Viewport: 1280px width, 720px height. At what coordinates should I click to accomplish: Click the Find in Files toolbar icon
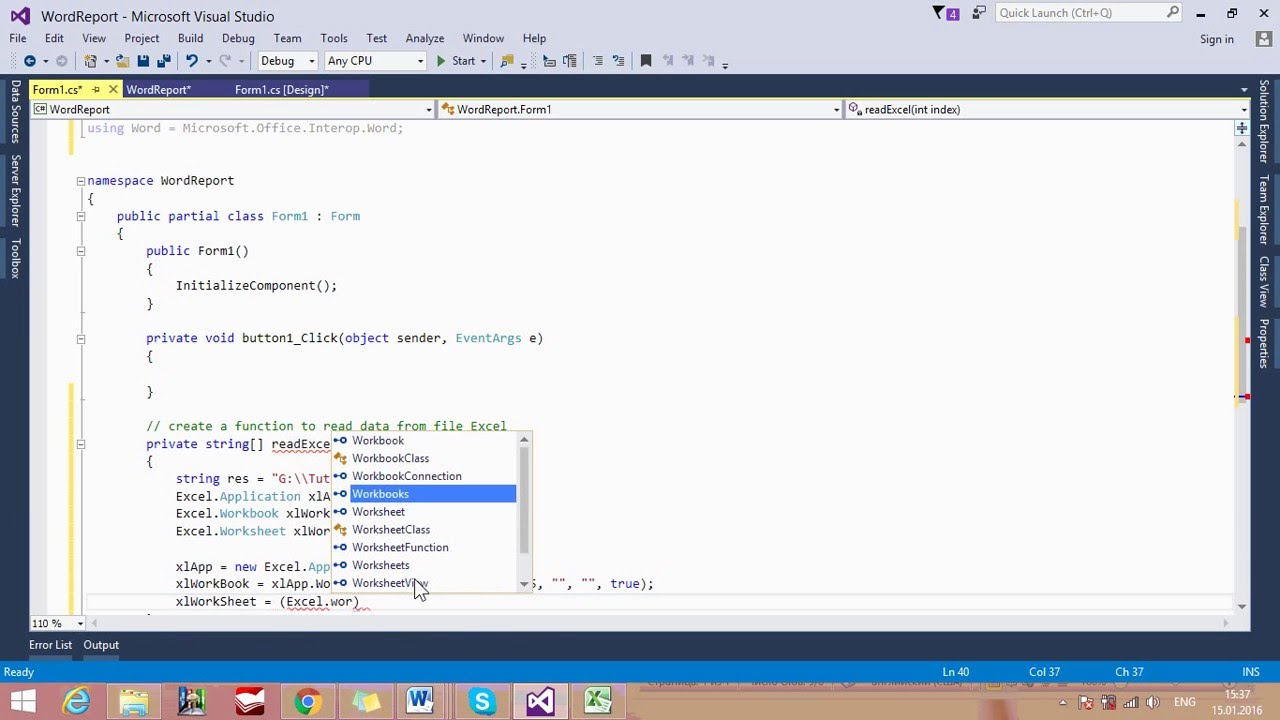507,61
